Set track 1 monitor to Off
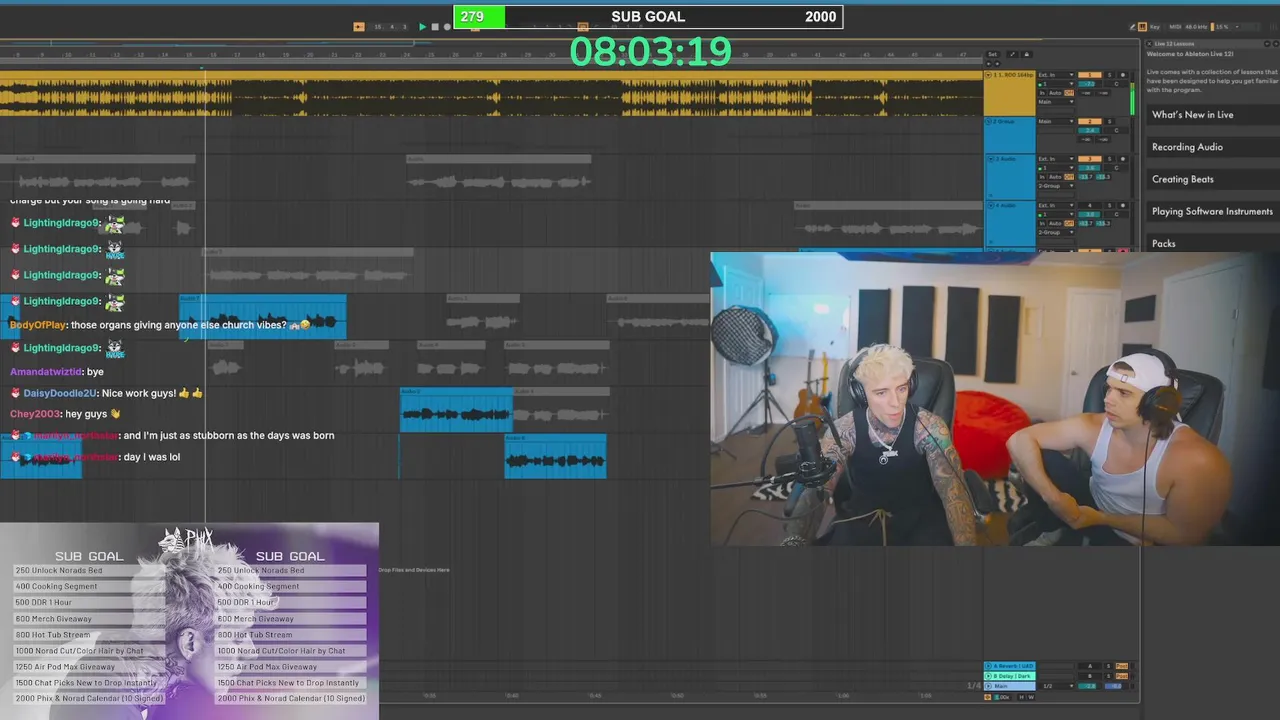1280x720 pixels. (1069, 93)
